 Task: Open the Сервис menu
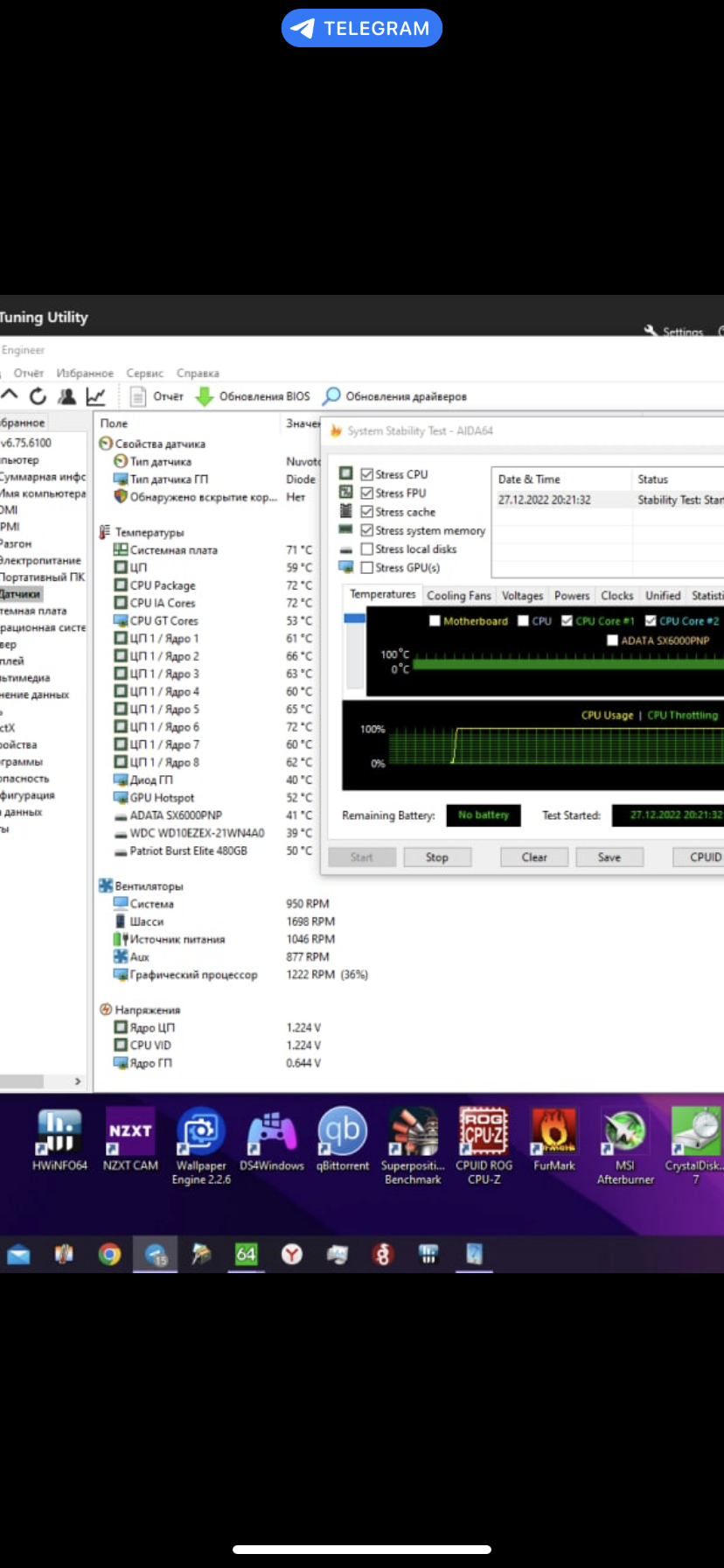(x=145, y=373)
